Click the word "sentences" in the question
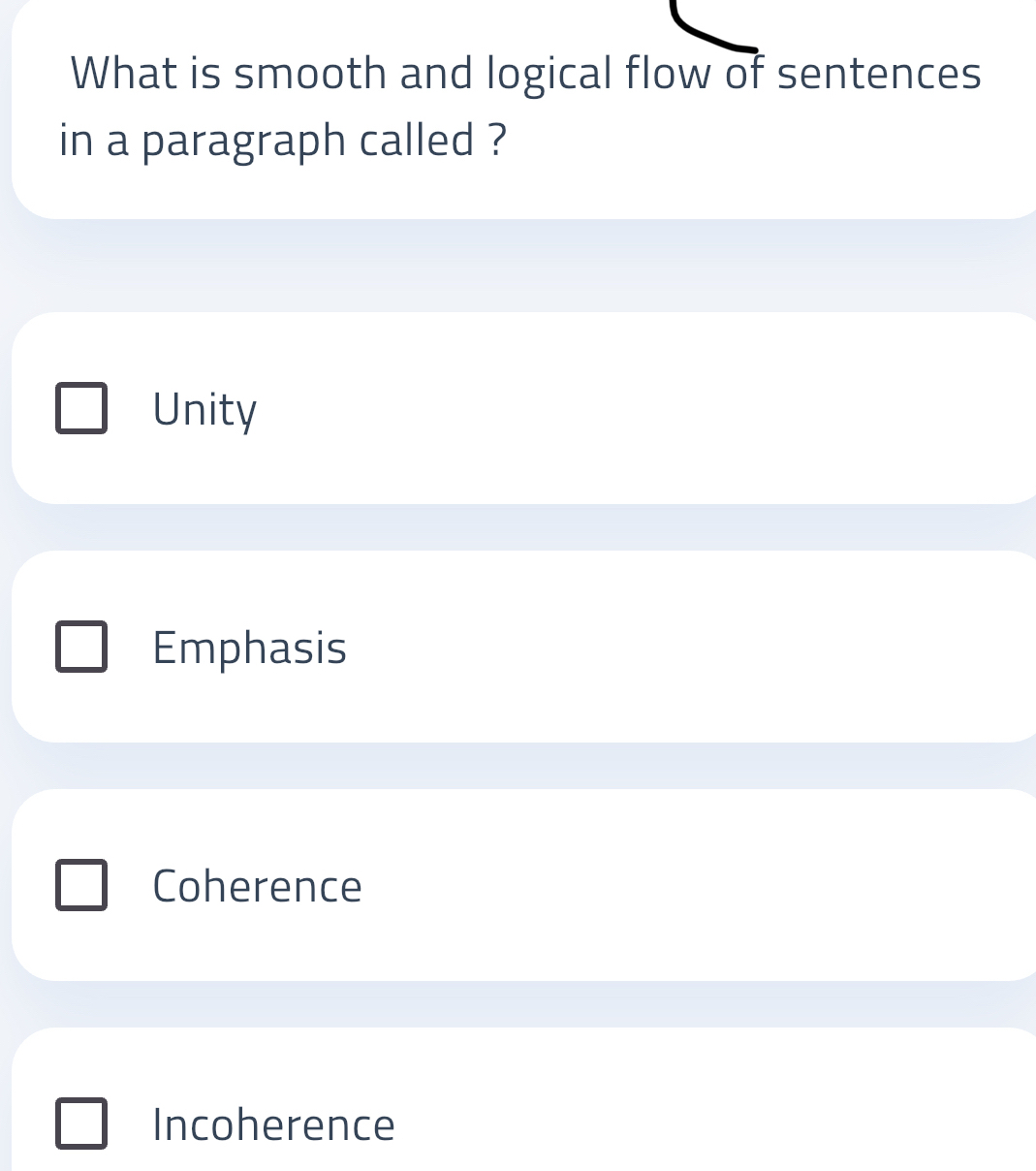 point(879,74)
